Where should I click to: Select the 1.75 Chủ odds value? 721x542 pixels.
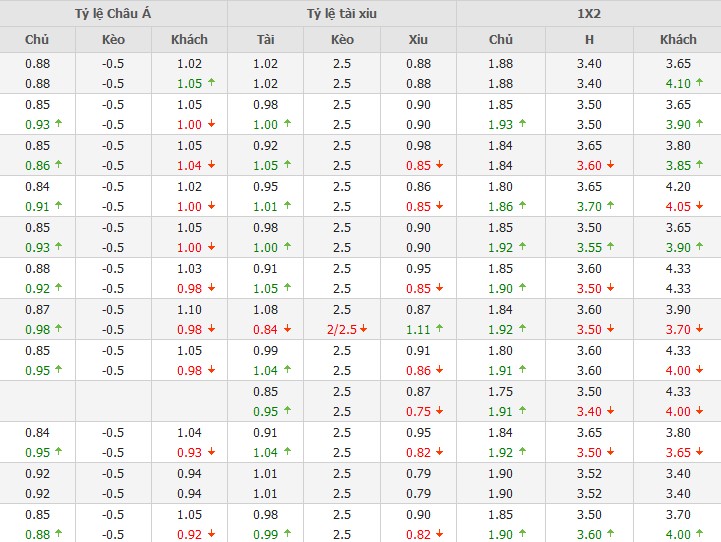pyautogui.click(x=500, y=392)
